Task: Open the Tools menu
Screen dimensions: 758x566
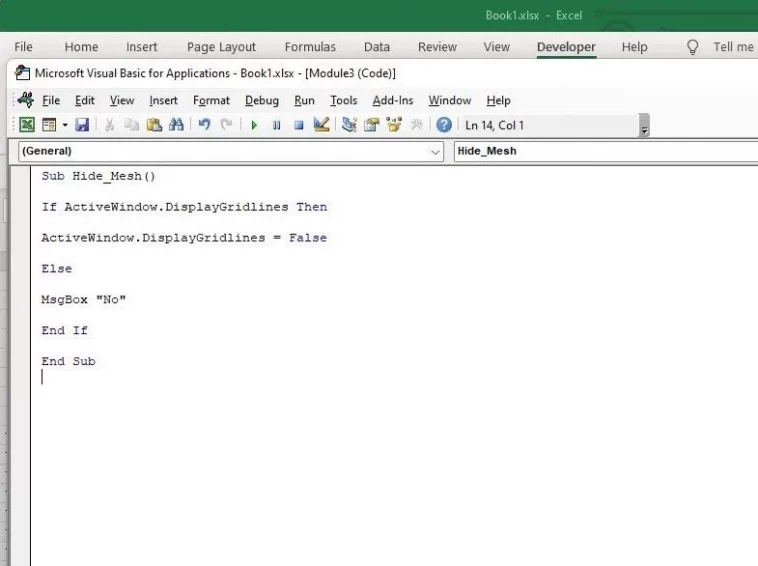Action: click(343, 101)
